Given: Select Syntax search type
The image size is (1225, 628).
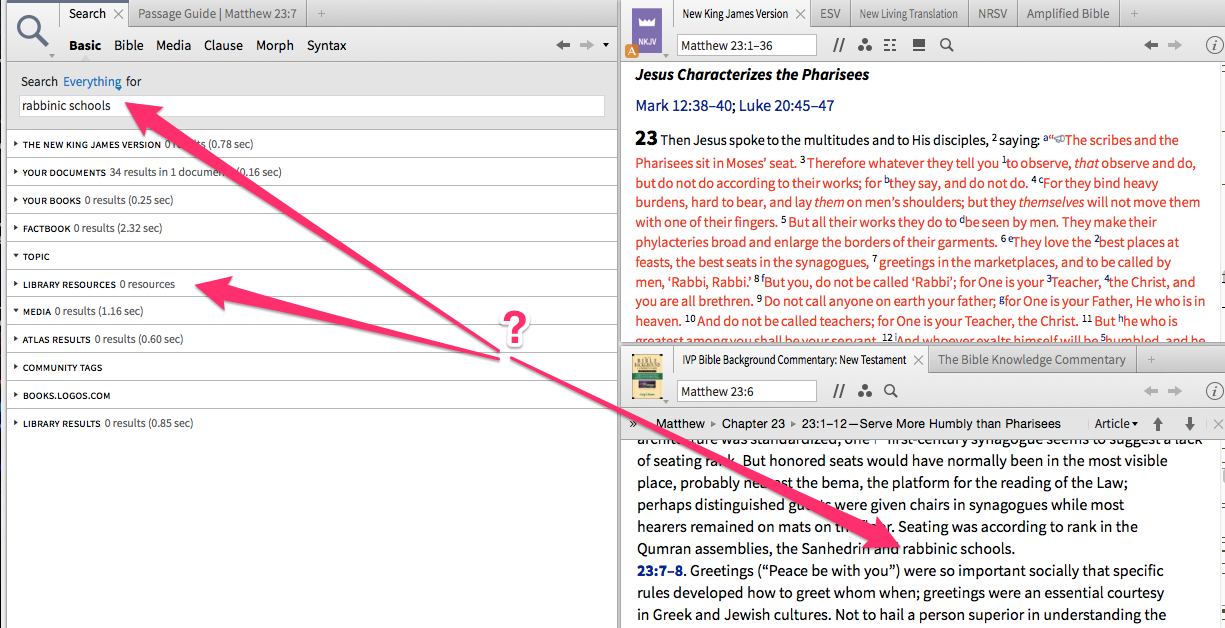Looking at the screenshot, I should (x=327, y=45).
